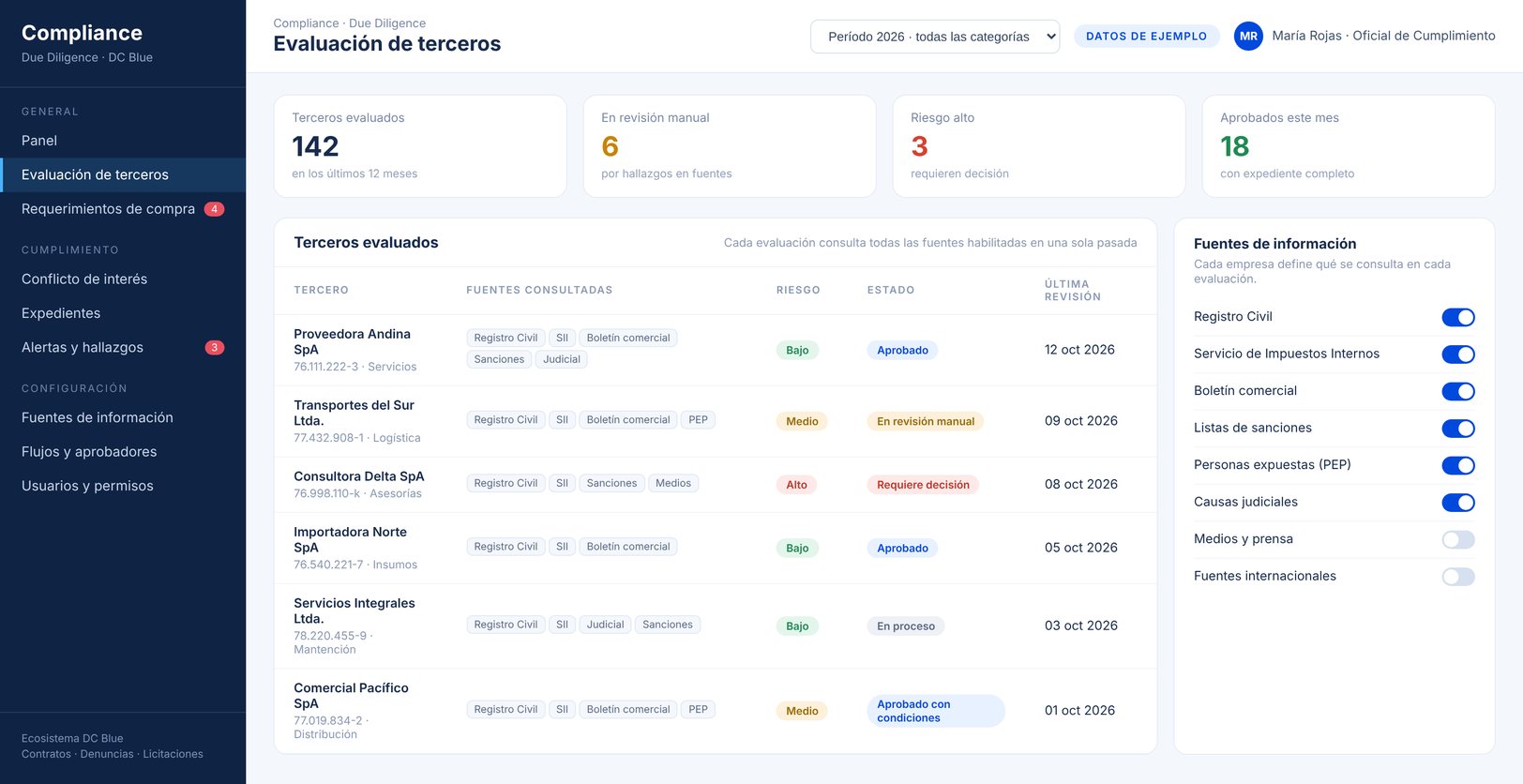
Task: Click the Compliance breadcrumb link
Action: (x=306, y=23)
